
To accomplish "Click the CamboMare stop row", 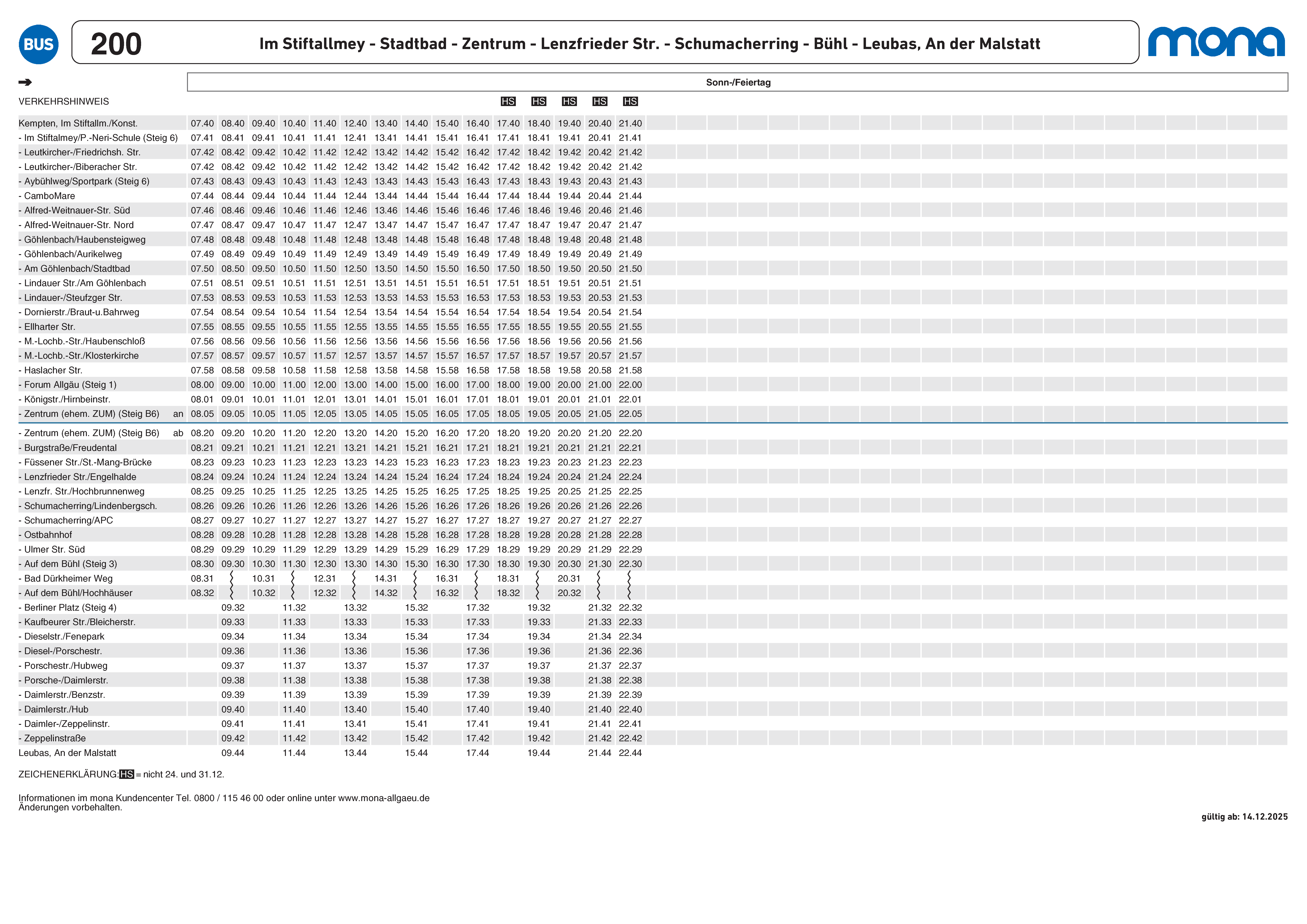I will pos(49,196).
